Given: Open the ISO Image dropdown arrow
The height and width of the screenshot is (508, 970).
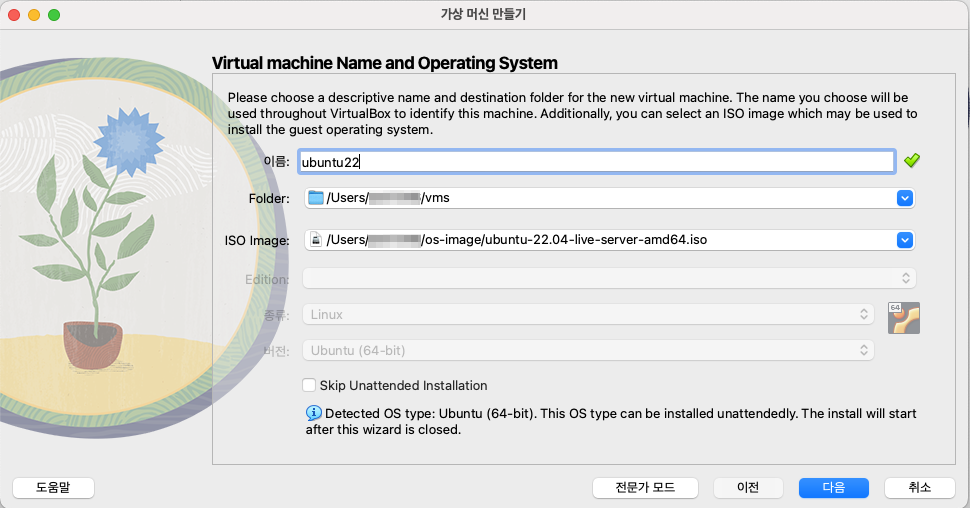Looking at the screenshot, I should click(904, 240).
